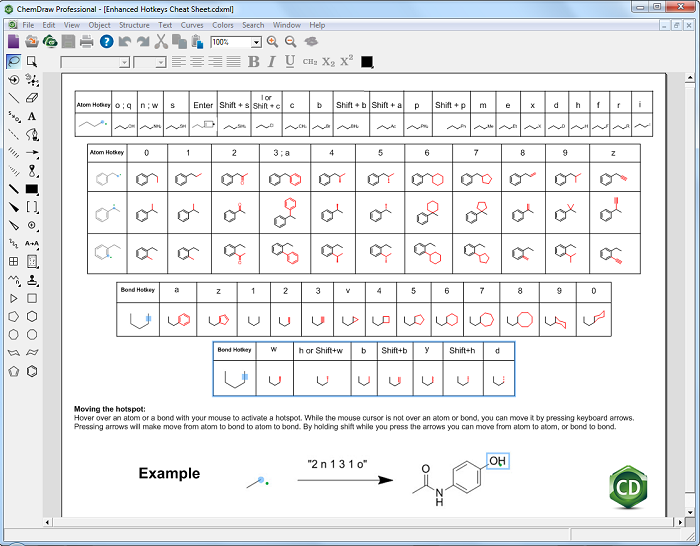Toggle Italic text formatting
Viewport: 700px width, 546px height.
coord(272,62)
